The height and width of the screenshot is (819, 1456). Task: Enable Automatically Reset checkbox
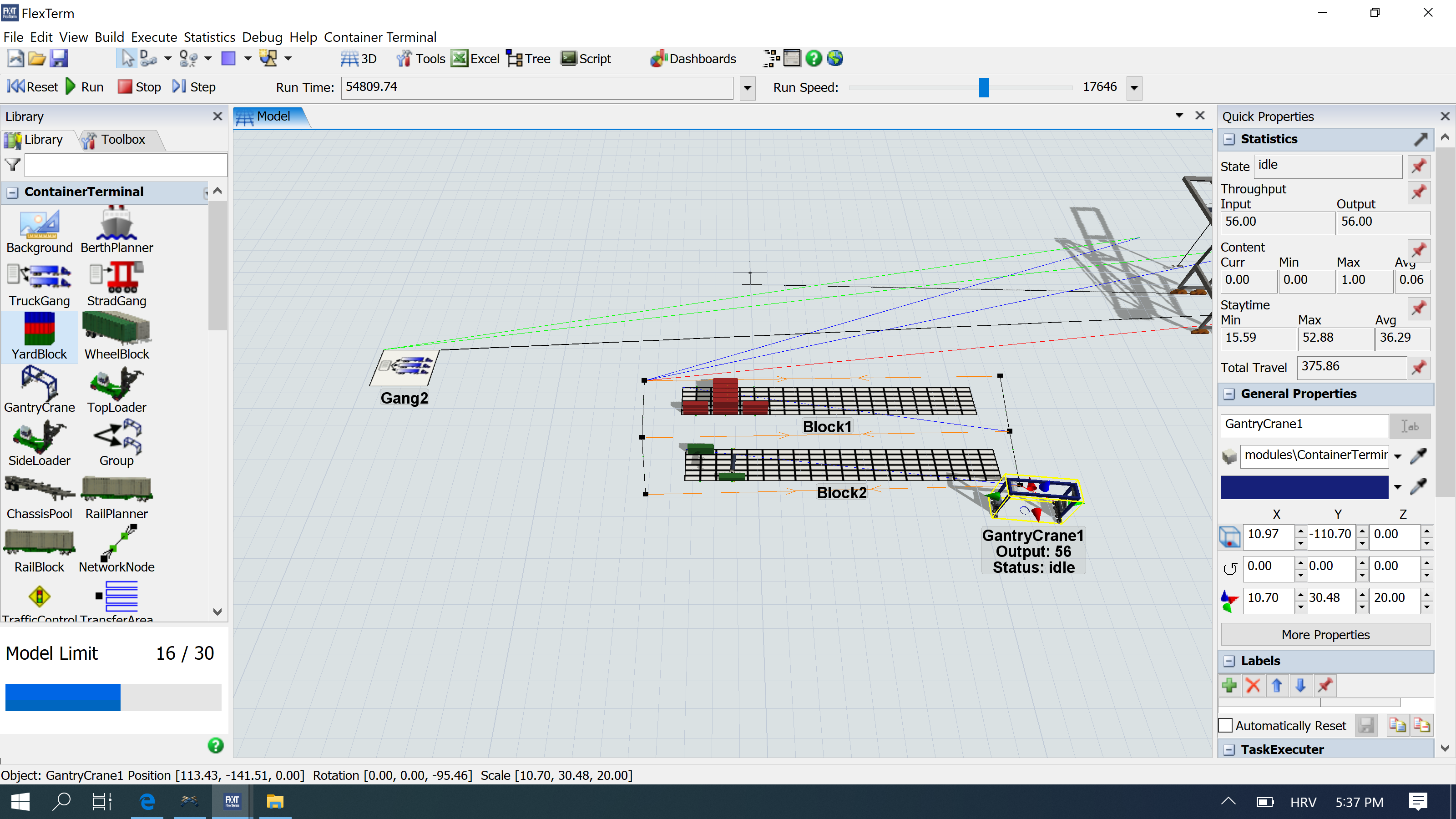1225,725
